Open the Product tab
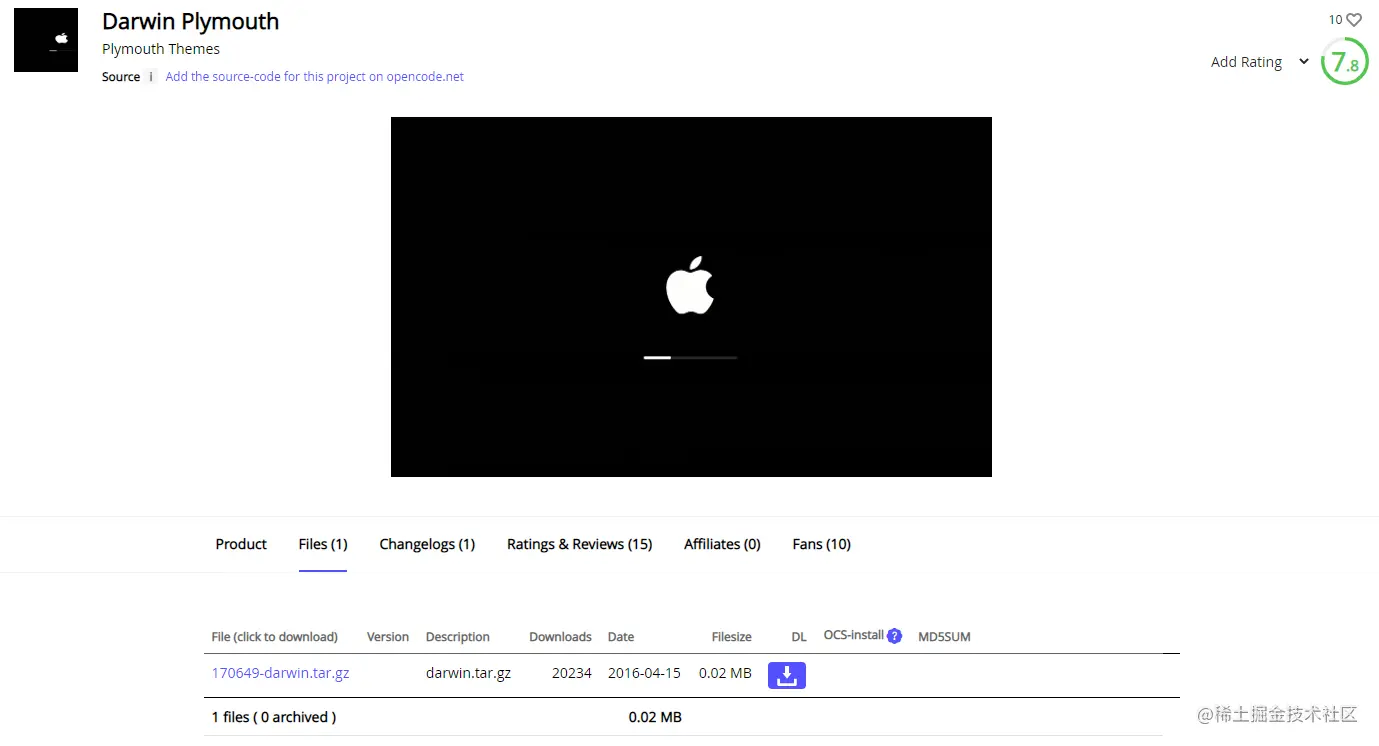This screenshot has height=746, width=1379. pos(241,544)
